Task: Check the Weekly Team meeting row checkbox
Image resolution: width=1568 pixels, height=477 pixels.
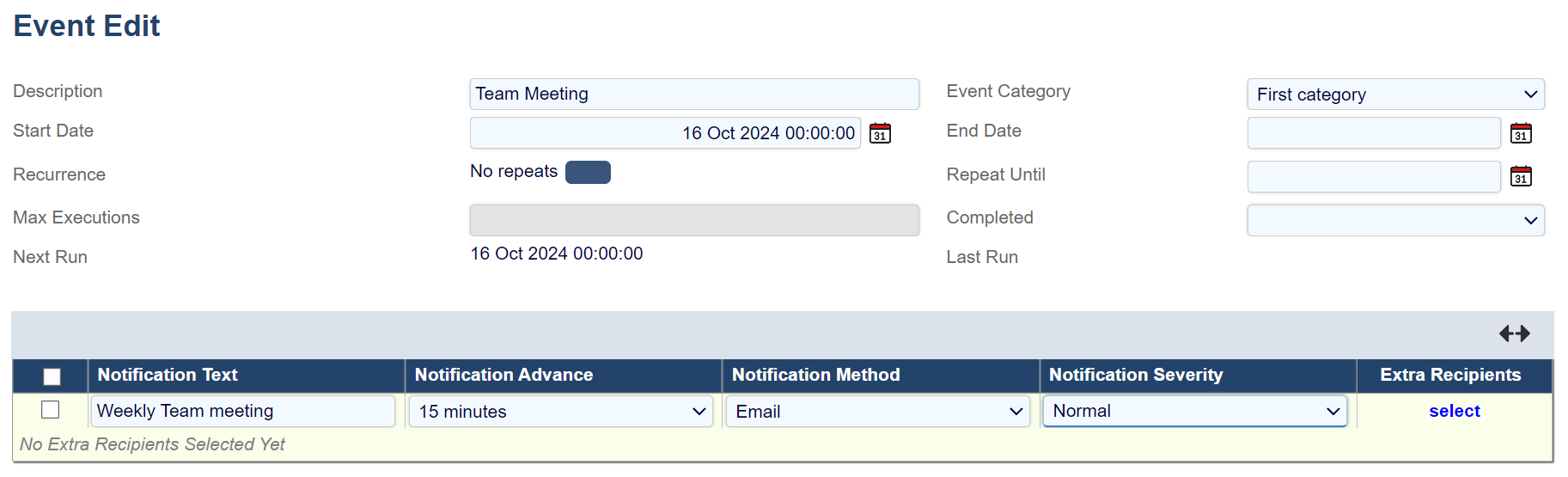Action: 51,410
